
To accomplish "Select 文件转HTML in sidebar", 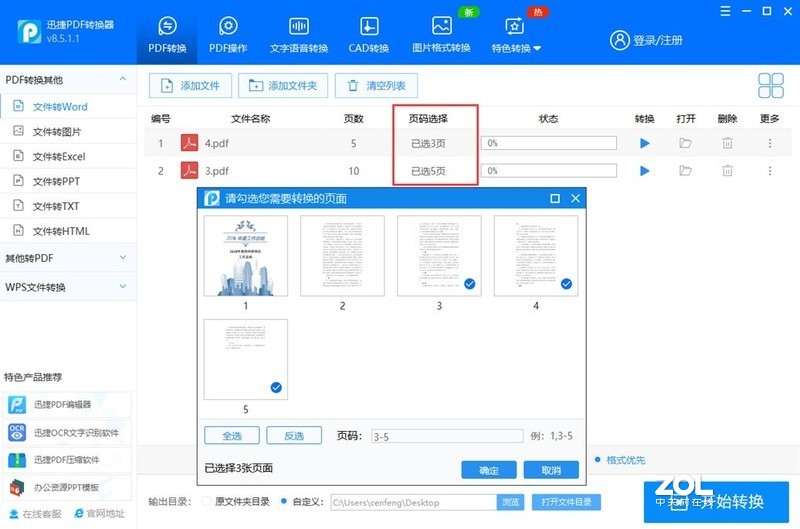I will coord(68,231).
